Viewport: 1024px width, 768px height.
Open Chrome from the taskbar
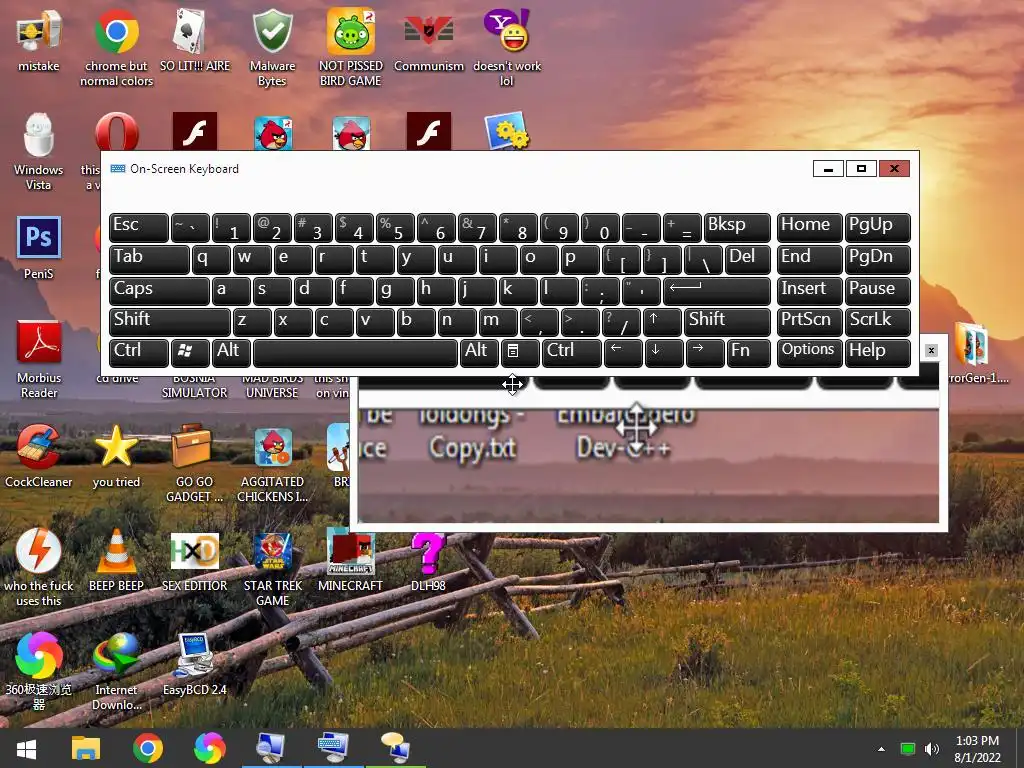(x=148, y=748)
